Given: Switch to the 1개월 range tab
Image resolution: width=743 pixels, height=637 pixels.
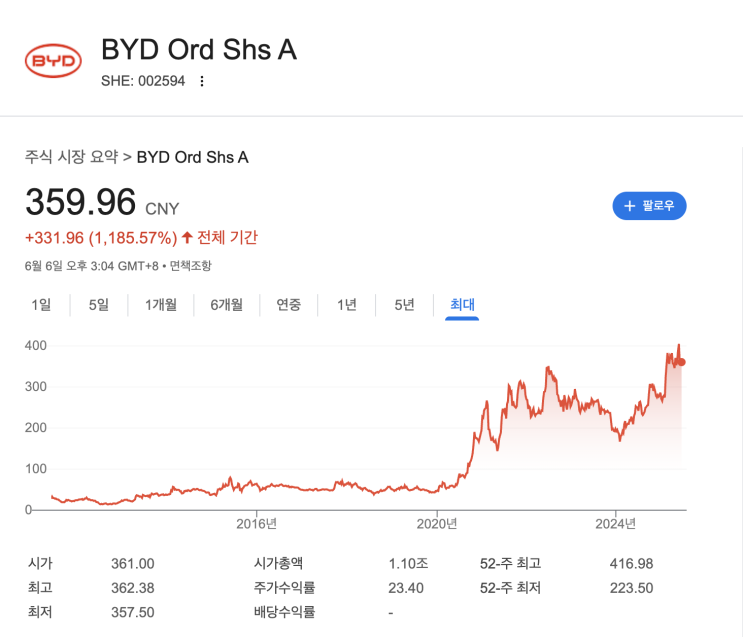Looking at the screenshot, I should (160, 305).
